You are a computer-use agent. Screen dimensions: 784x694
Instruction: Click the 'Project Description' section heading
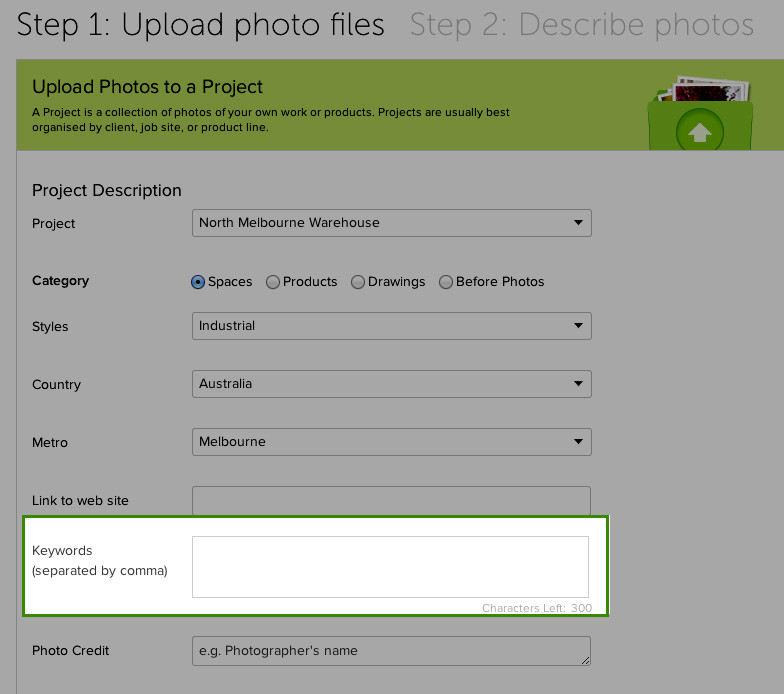coord(106,190)
